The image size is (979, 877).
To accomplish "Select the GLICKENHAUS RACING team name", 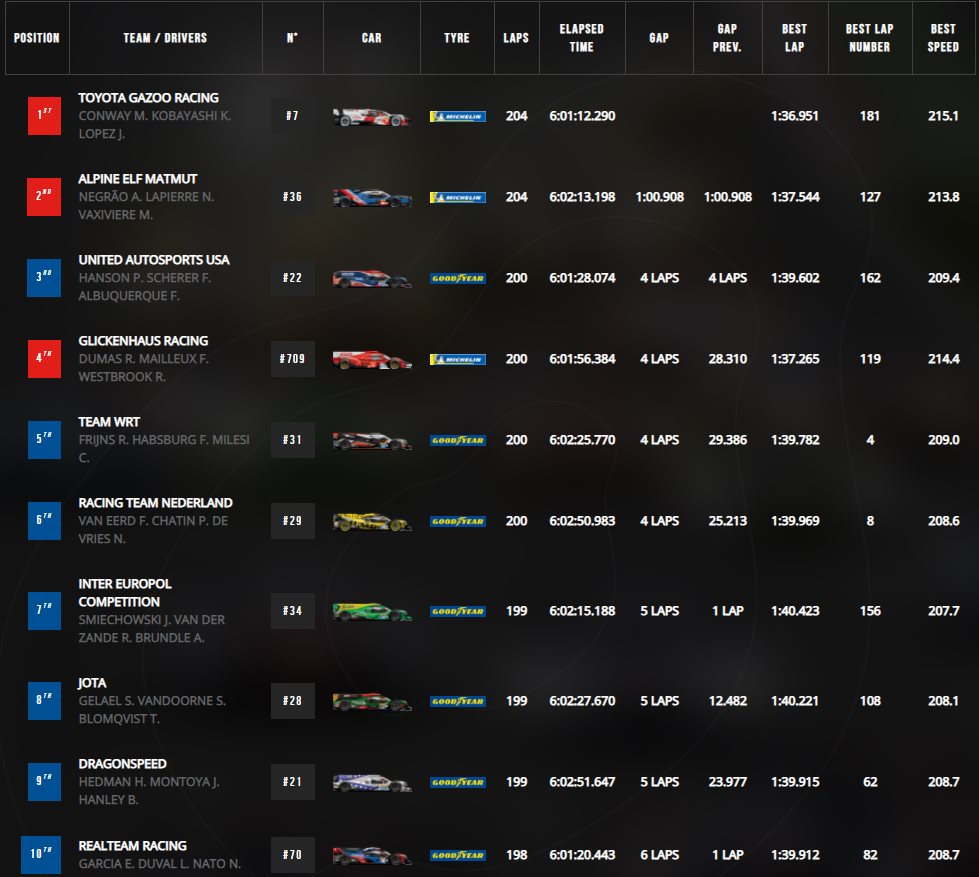I will (144, 341).
